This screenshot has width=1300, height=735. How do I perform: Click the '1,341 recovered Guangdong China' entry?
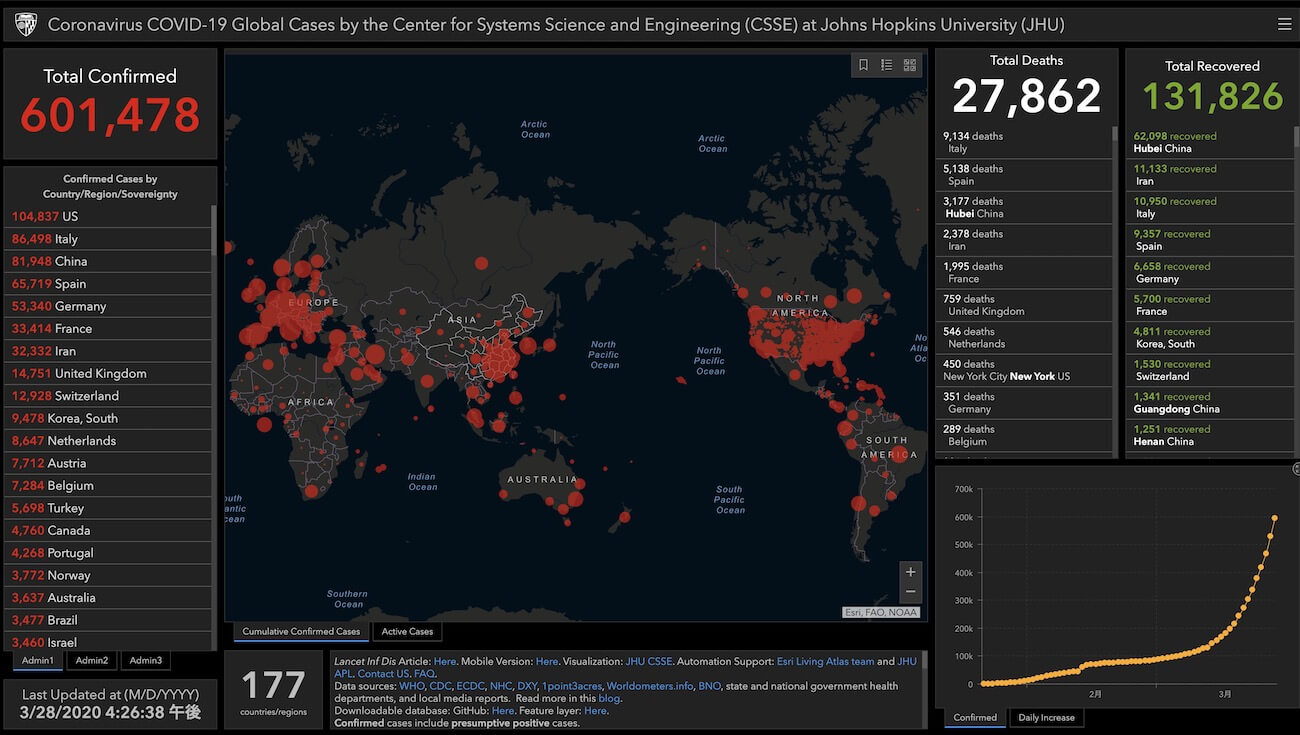click(x=1211, y=402)
